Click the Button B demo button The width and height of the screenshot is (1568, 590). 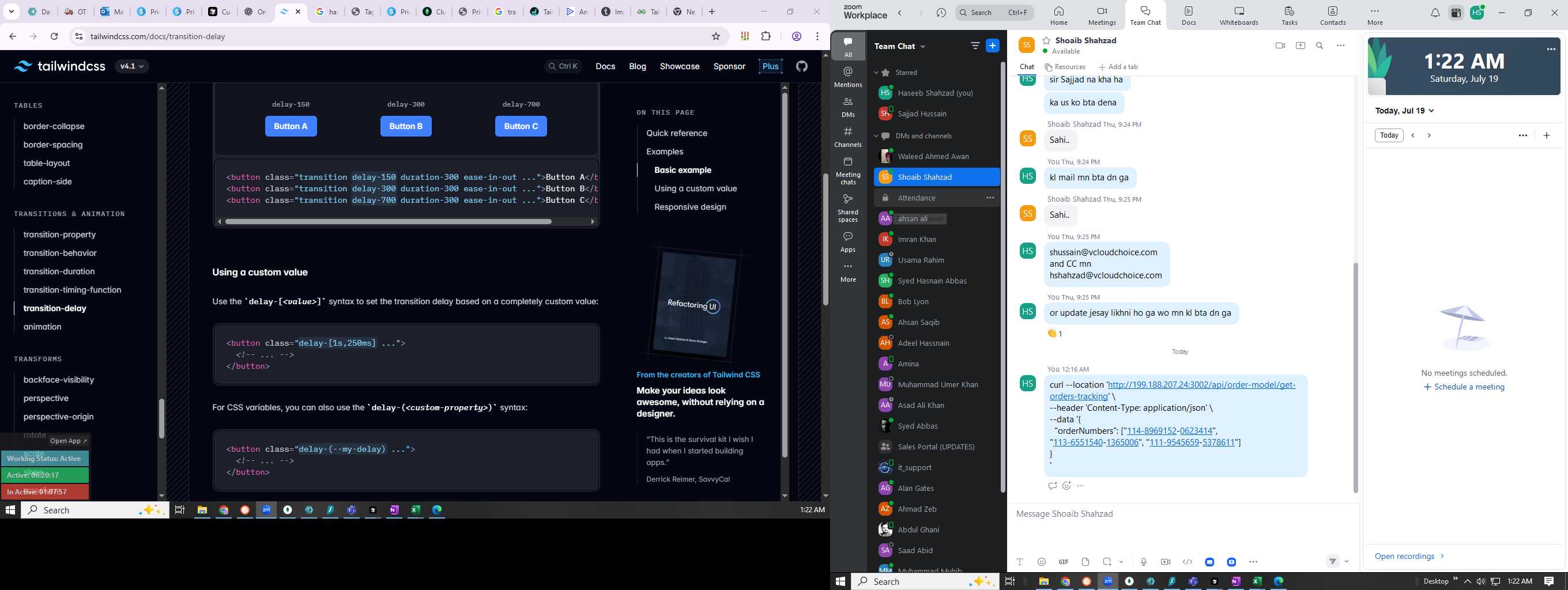pyautogui.click(x=406, y=126)
